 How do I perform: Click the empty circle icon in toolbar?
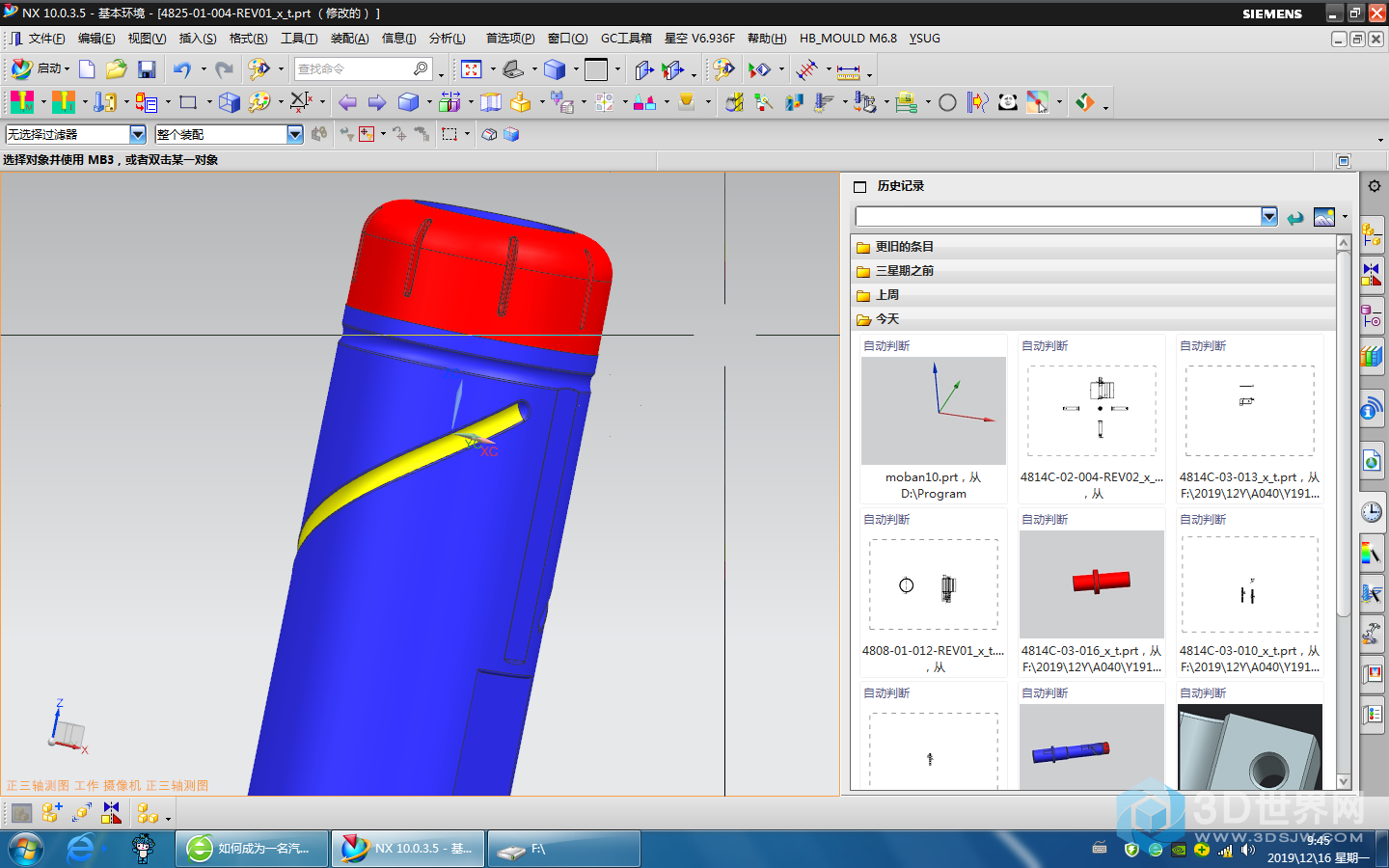click(x=947, y=102)
